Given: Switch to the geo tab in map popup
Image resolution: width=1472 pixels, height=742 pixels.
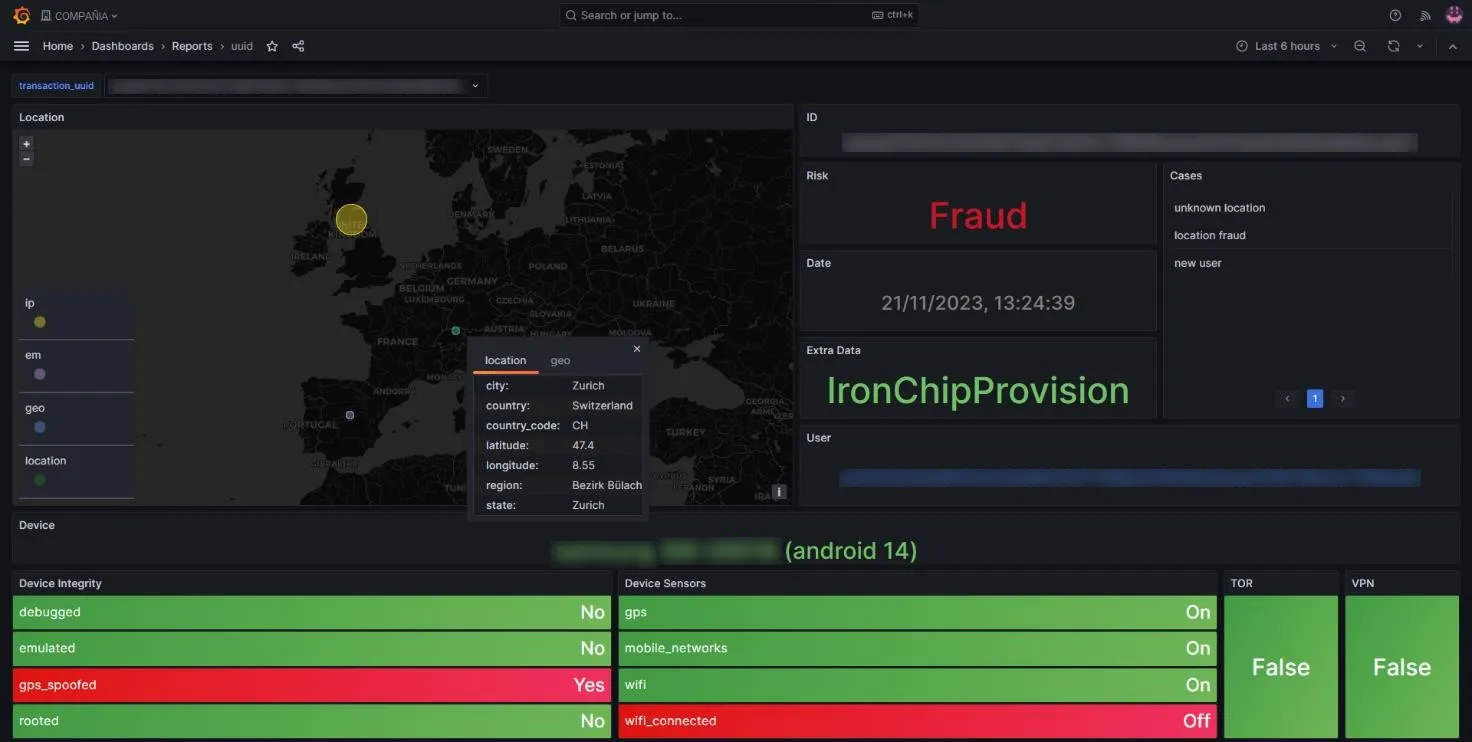Looking at the screenshot, I should point(560,360).
